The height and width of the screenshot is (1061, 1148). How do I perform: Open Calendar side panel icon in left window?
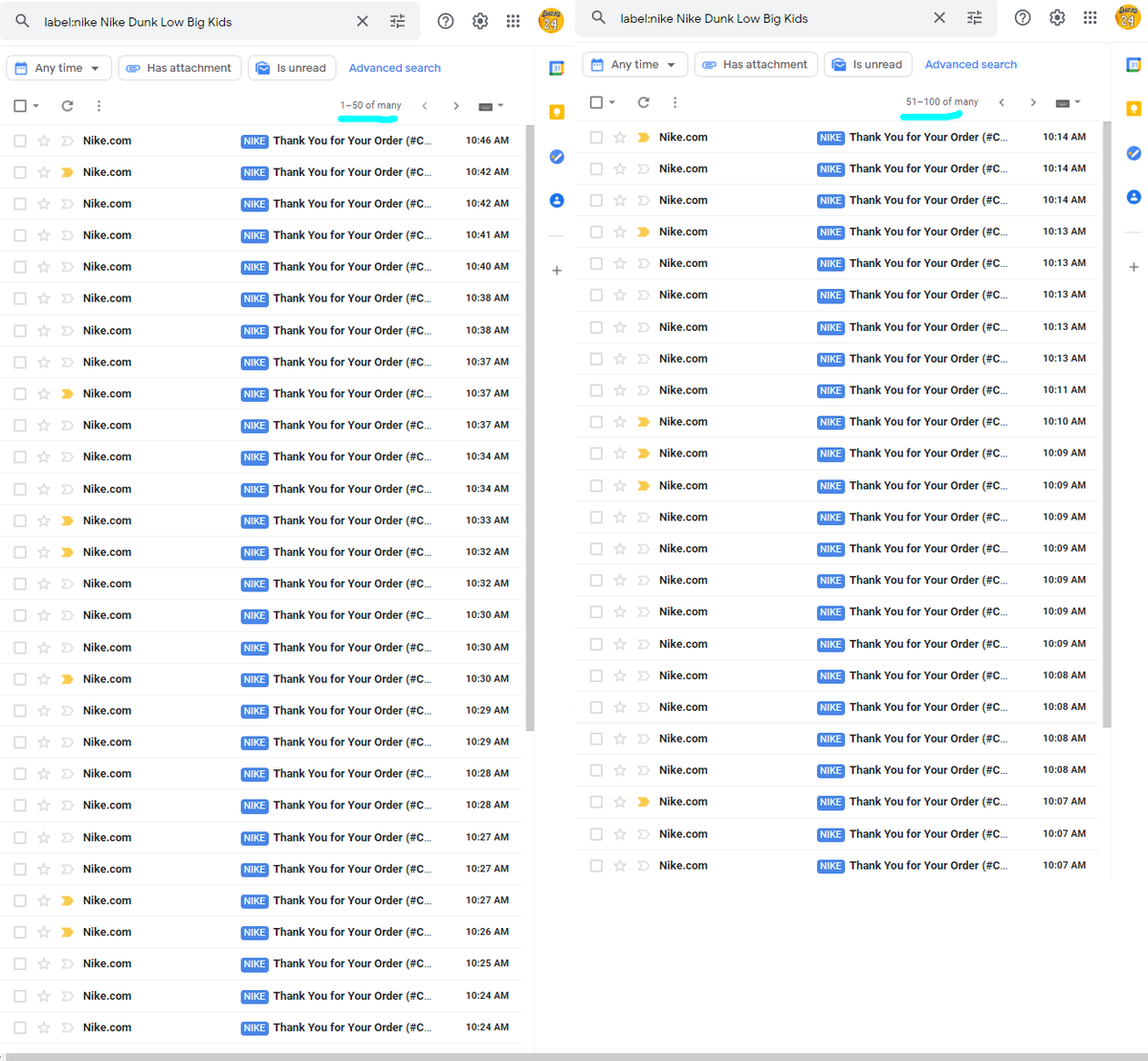click(557, 68)
